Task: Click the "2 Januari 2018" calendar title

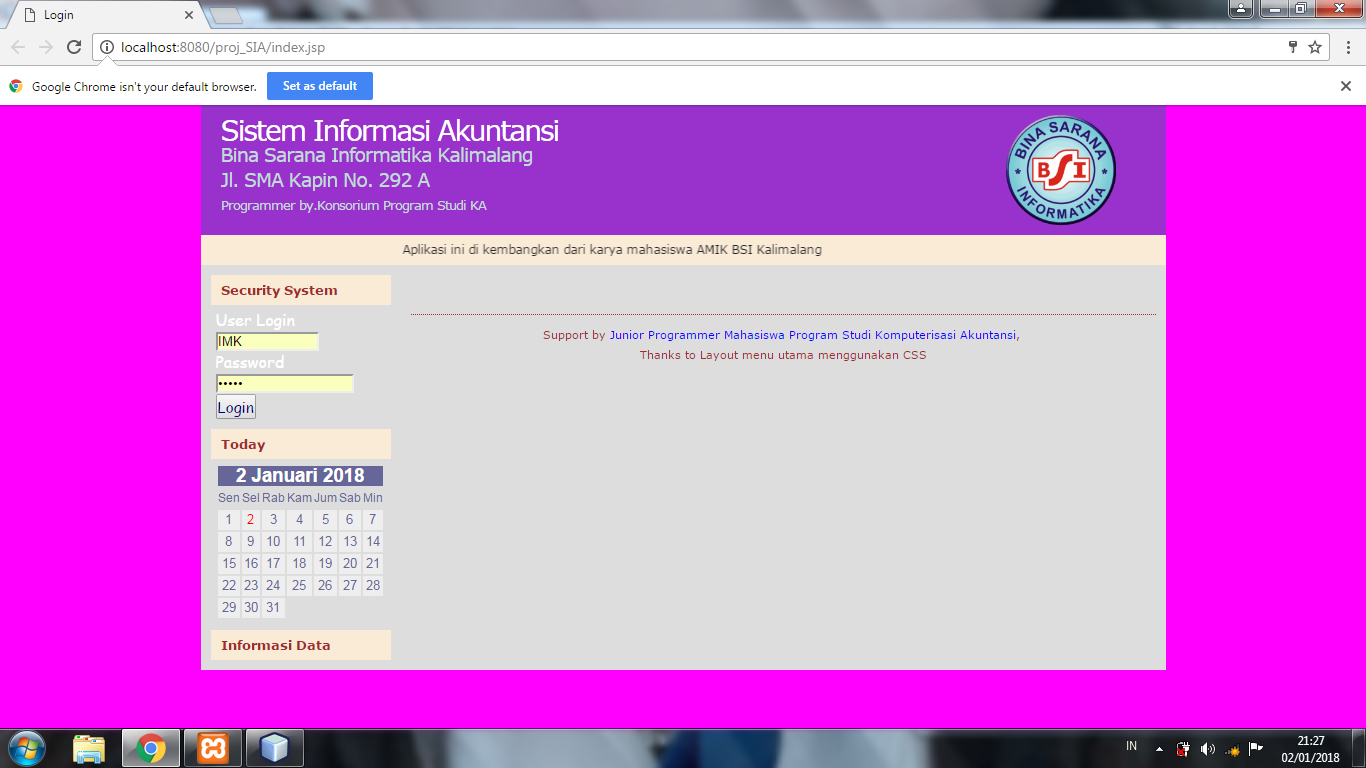Action: tap(300, 476)
